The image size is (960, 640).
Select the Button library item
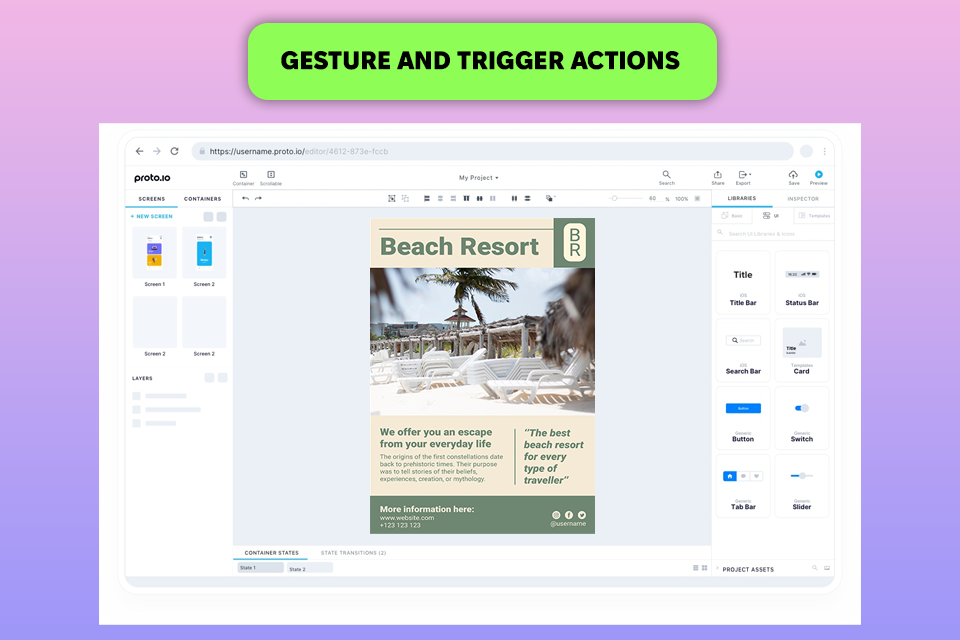(743, 418)
